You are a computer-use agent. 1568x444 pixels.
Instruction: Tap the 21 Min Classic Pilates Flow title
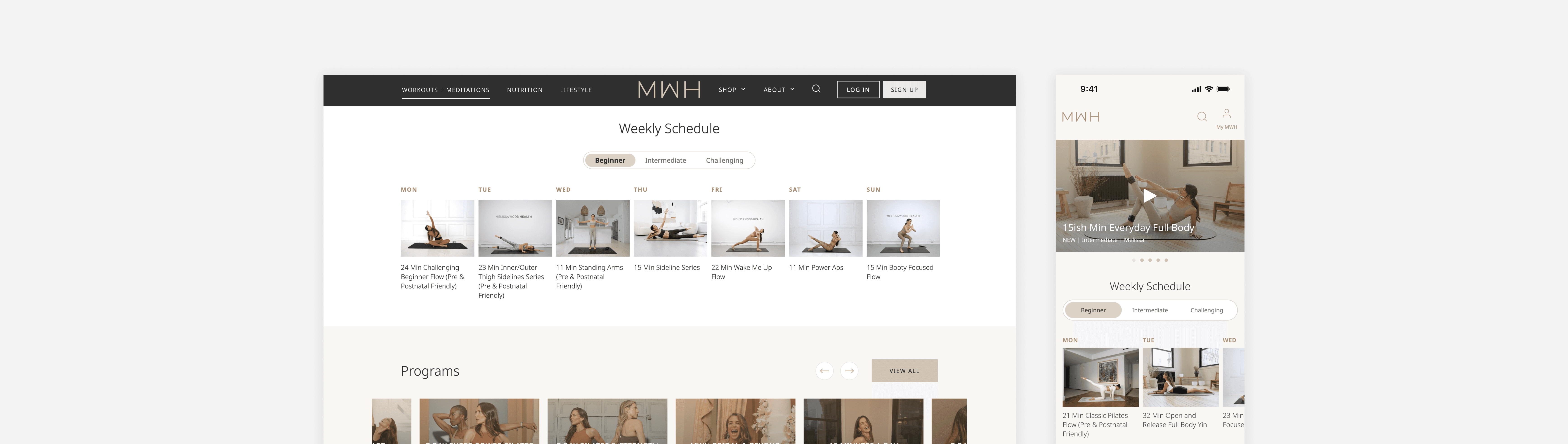(x=1095, y=425)
